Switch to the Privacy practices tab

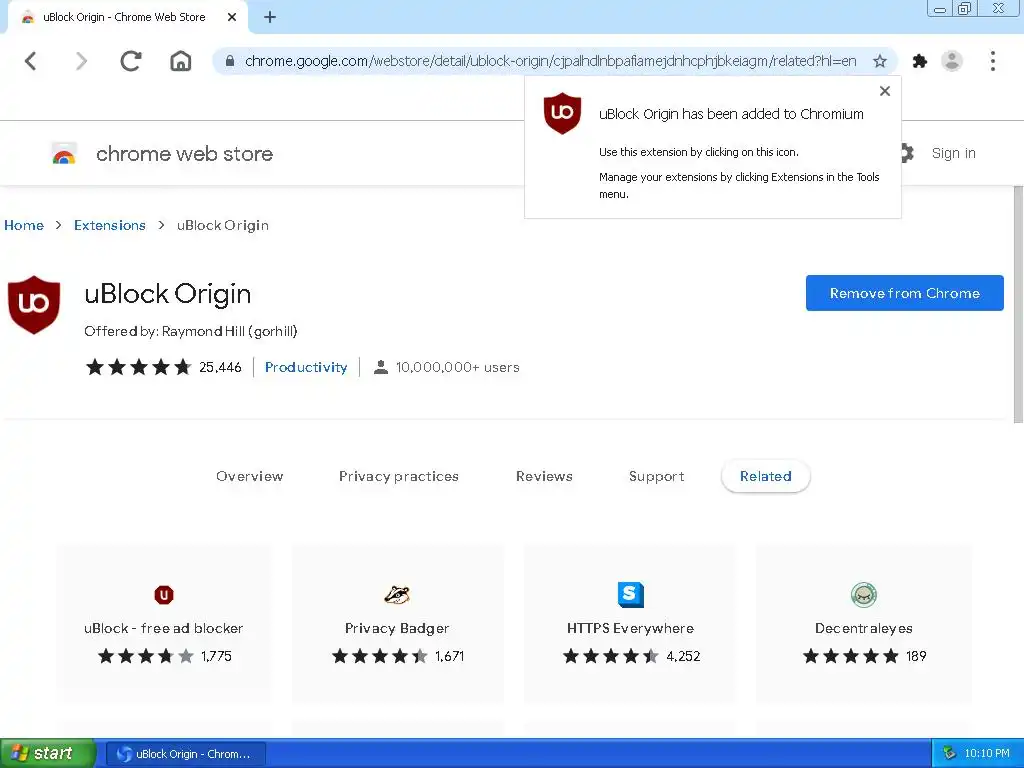(398, 477)
